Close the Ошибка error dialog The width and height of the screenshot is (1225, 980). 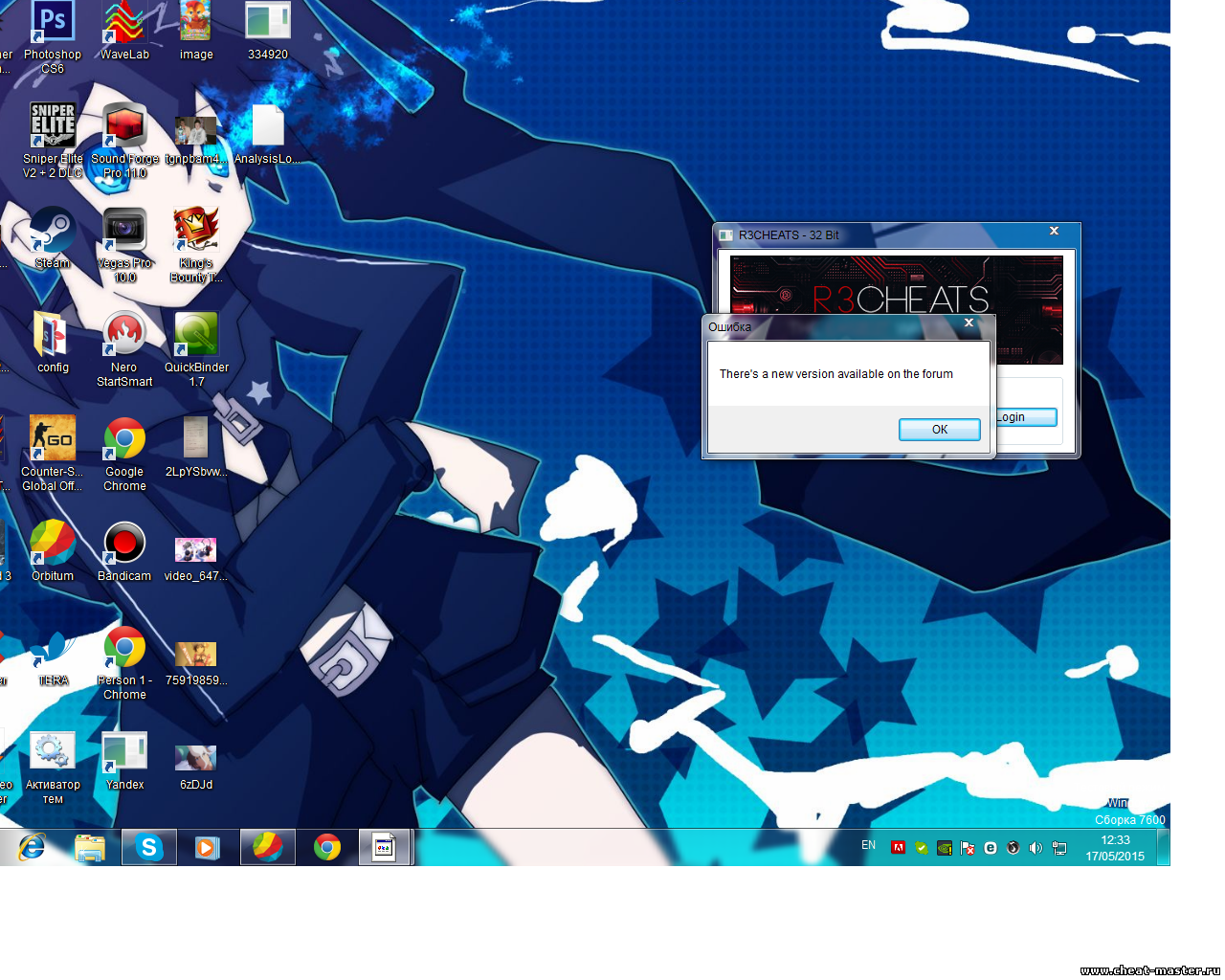click(969, 323)
